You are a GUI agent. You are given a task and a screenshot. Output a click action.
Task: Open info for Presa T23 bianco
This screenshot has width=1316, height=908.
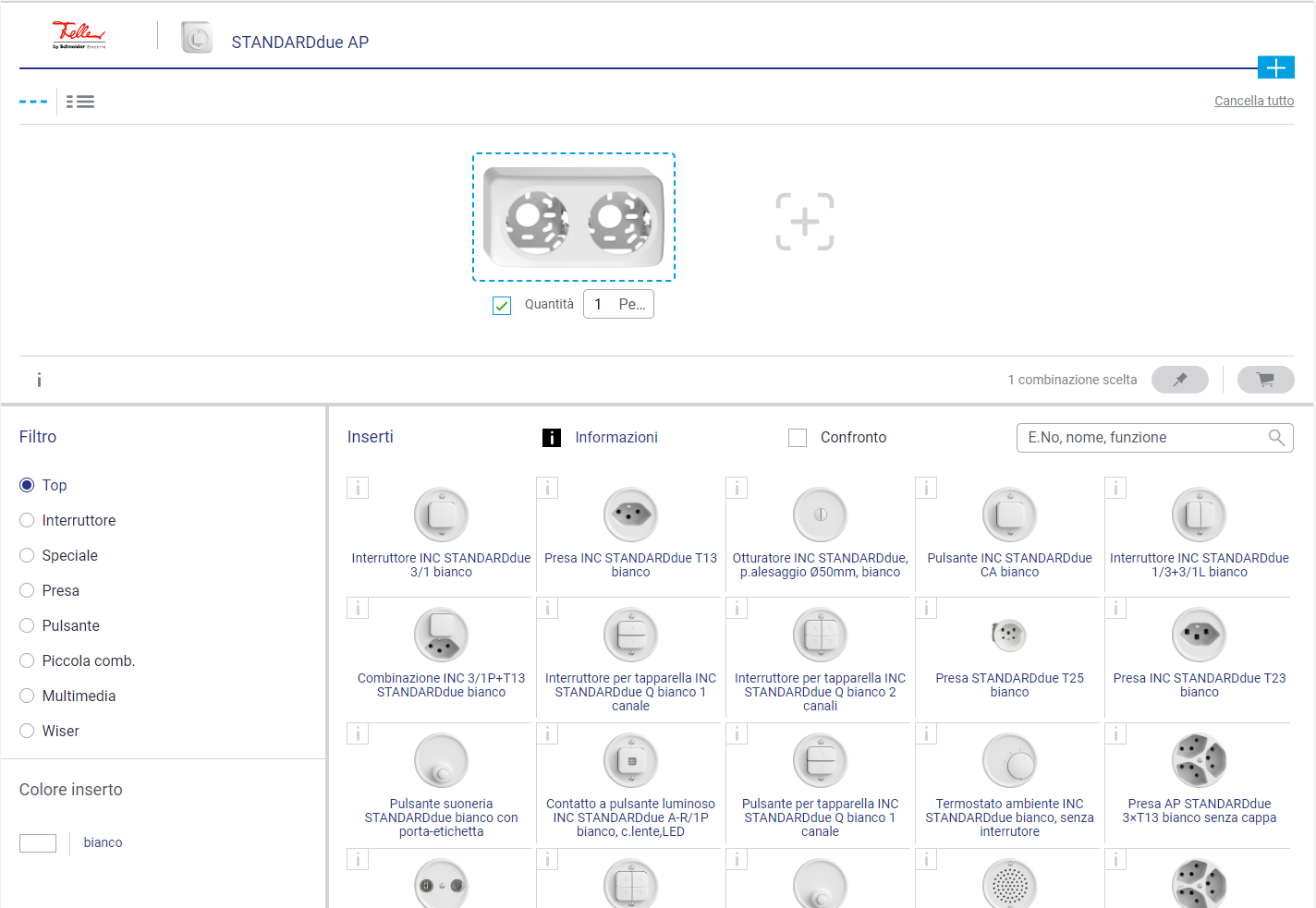pos(1115,608)
